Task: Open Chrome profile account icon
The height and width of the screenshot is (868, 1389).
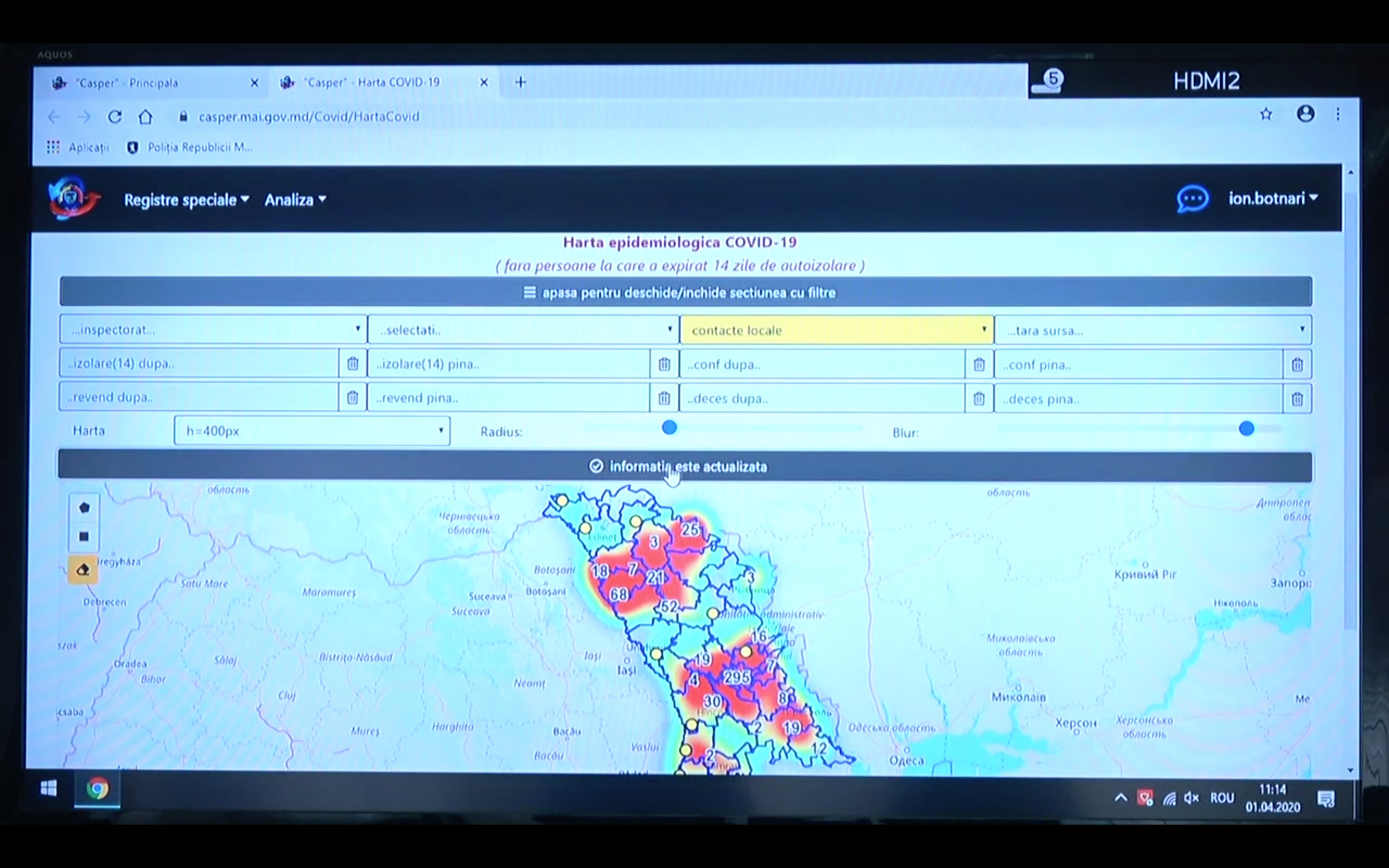Action: (1306, 114)
